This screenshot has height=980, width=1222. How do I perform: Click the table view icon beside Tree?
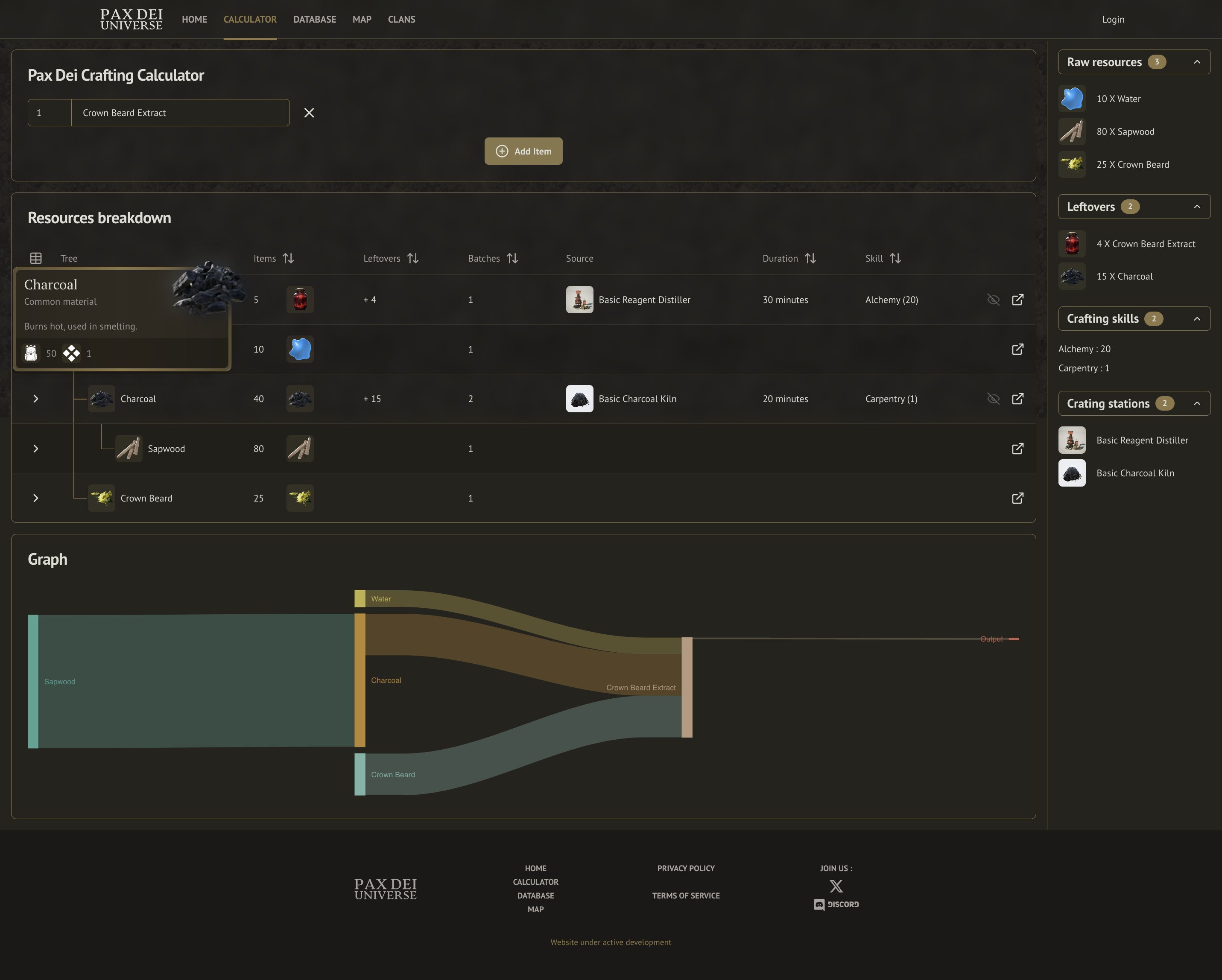point(36,258)
